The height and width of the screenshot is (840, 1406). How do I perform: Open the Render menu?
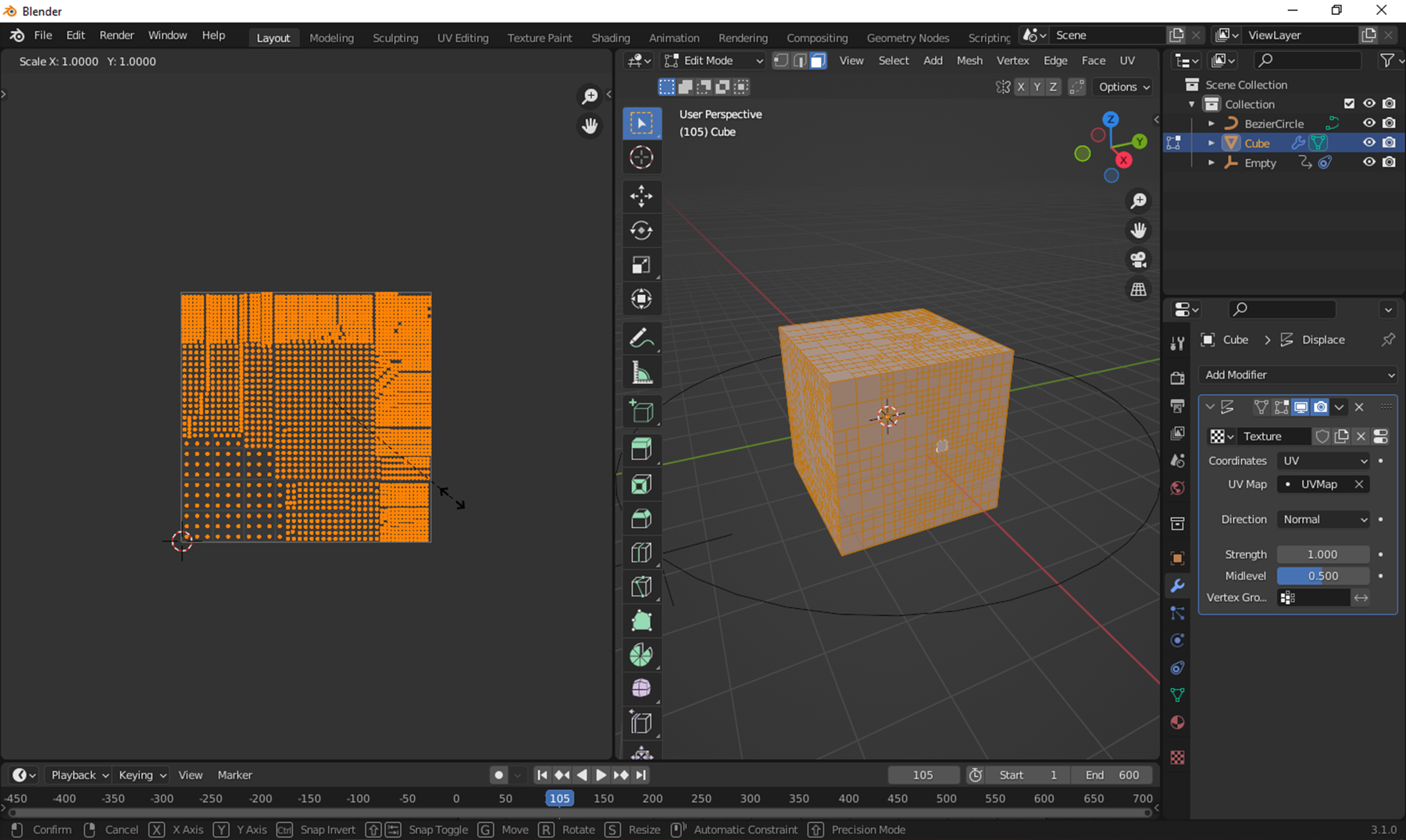(x=116, y=35)
